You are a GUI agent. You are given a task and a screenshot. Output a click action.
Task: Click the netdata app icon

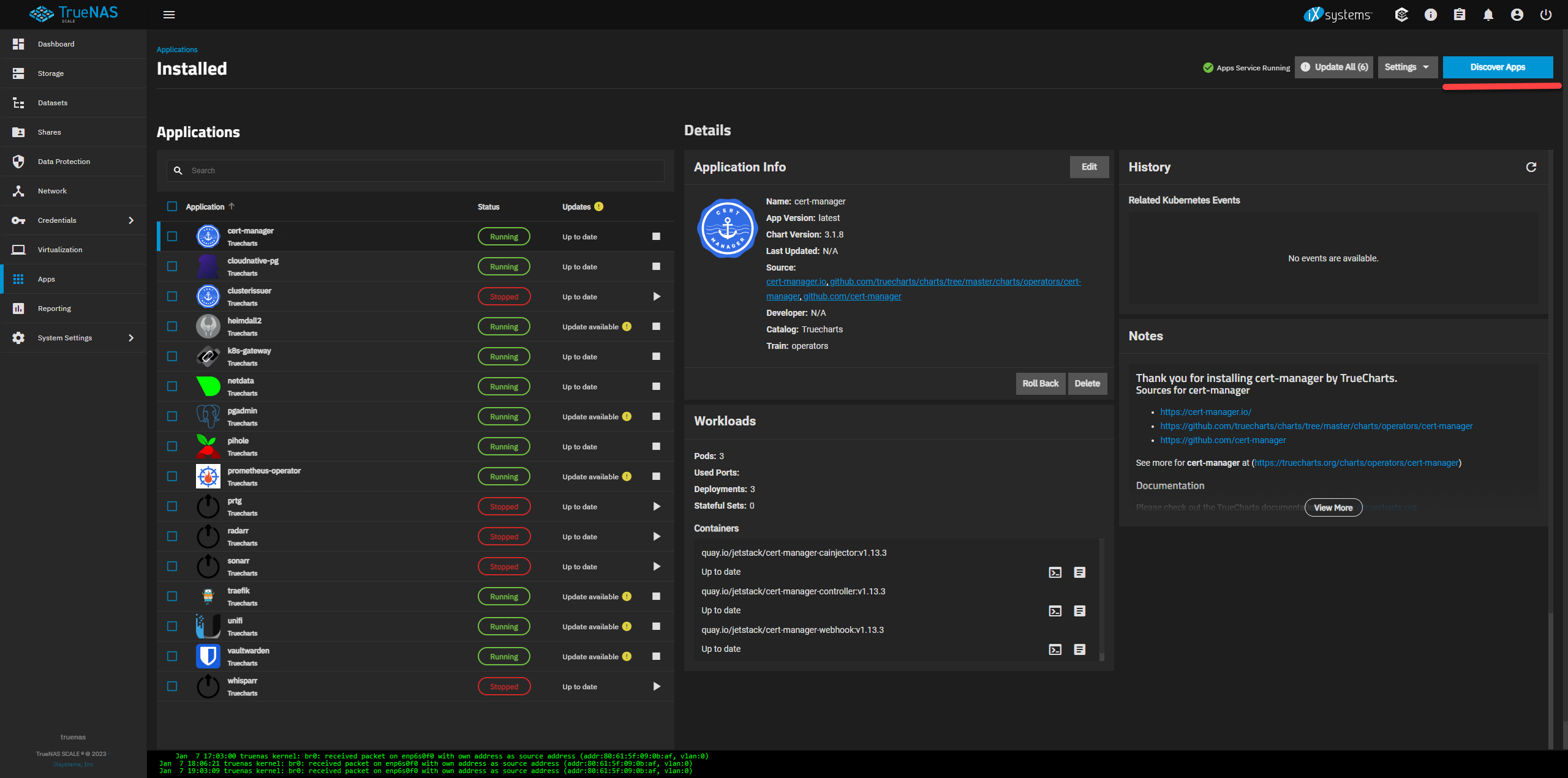[208, 386]
